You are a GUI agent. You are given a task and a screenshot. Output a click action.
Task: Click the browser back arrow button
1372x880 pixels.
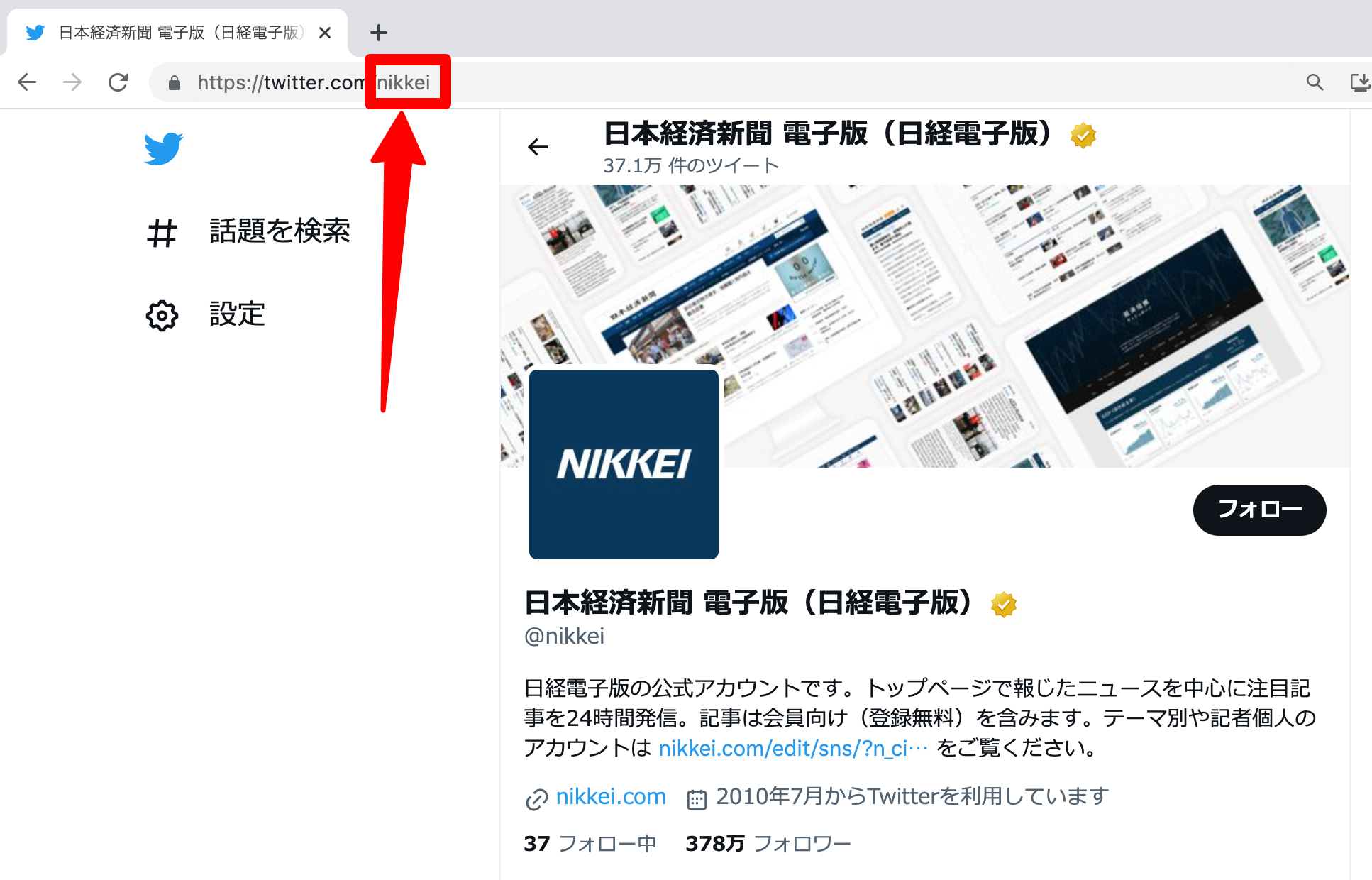coord(27,82)
